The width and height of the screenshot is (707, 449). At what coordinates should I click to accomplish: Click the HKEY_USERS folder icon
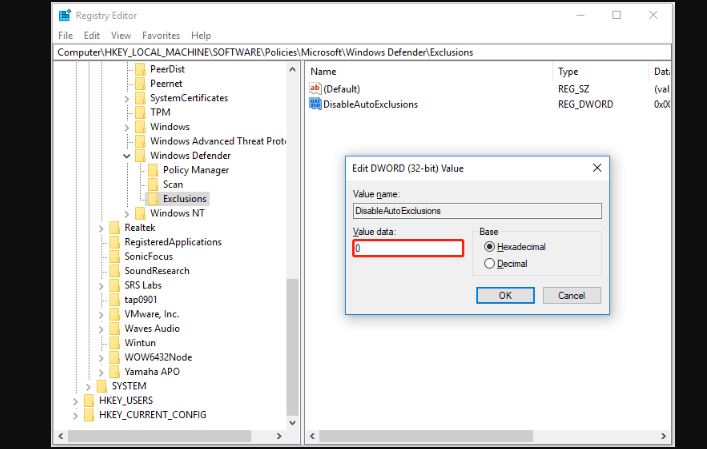(x=89, y=400)
